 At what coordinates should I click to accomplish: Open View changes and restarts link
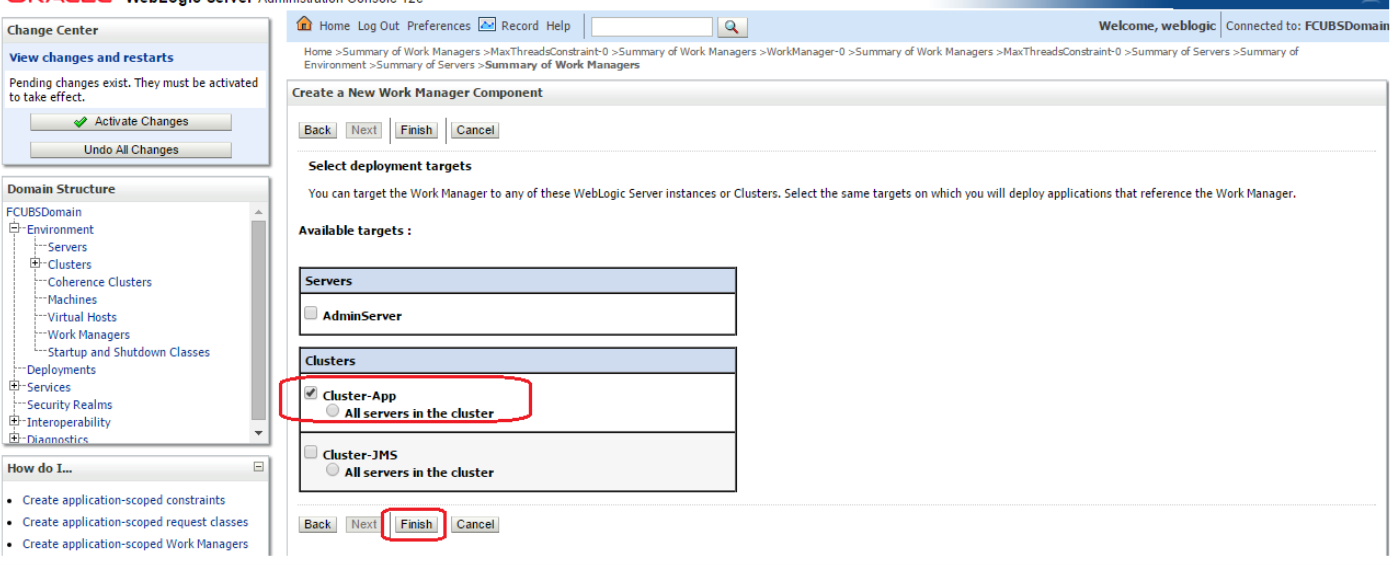point(91,58)
